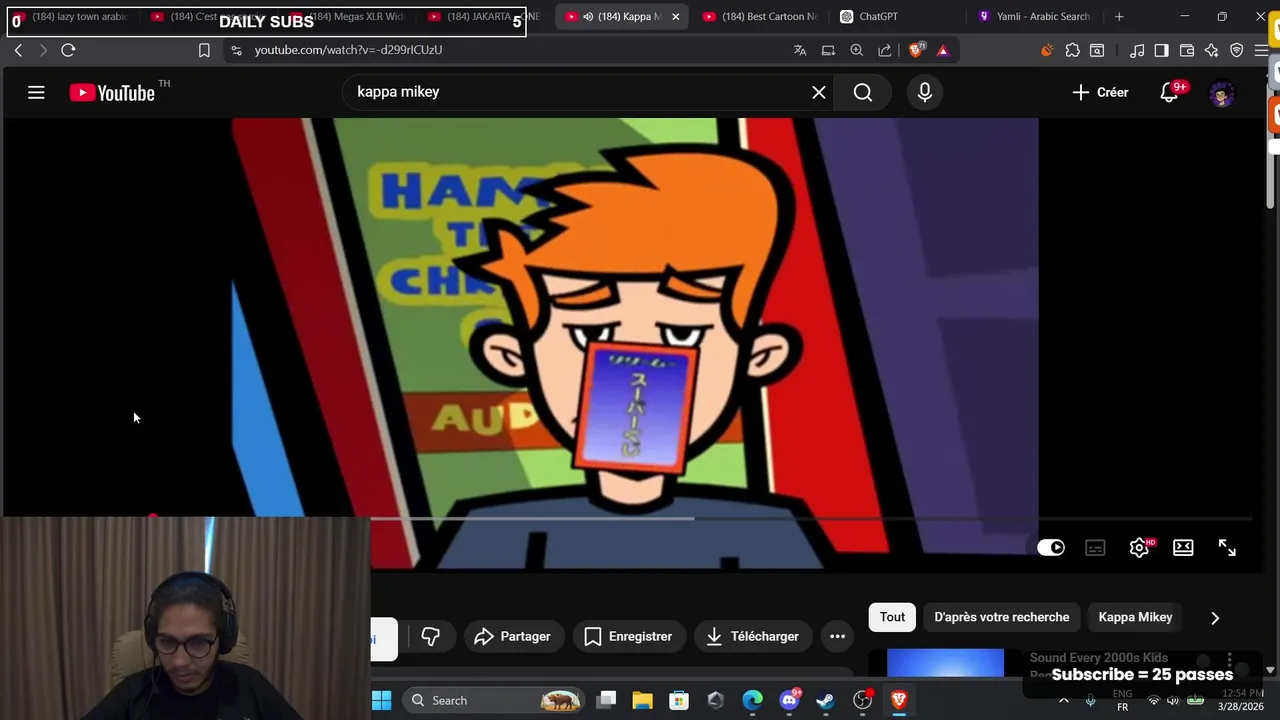Open the YouTube guide hamburger menu

tap(36, 93)
